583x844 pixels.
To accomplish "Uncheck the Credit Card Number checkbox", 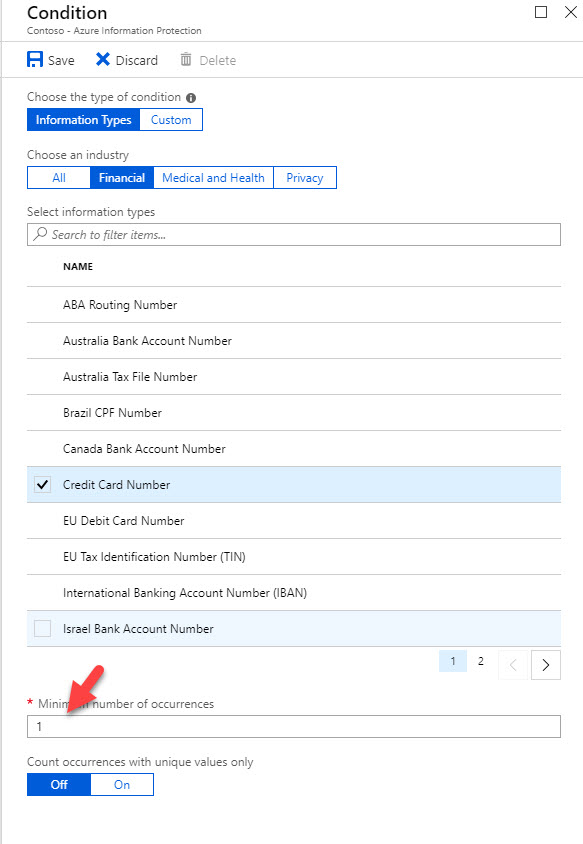I will [x=42, y=485].
